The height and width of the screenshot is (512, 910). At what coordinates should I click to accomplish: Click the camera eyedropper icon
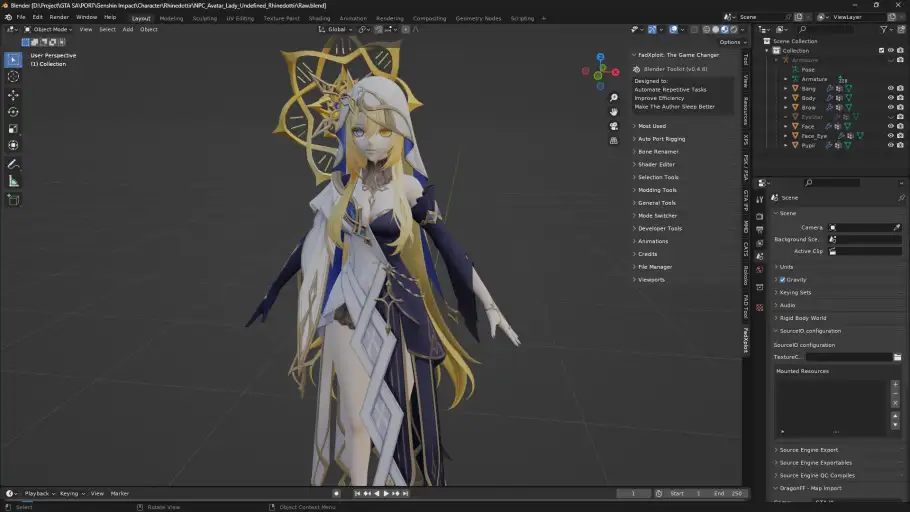(897, 228)
